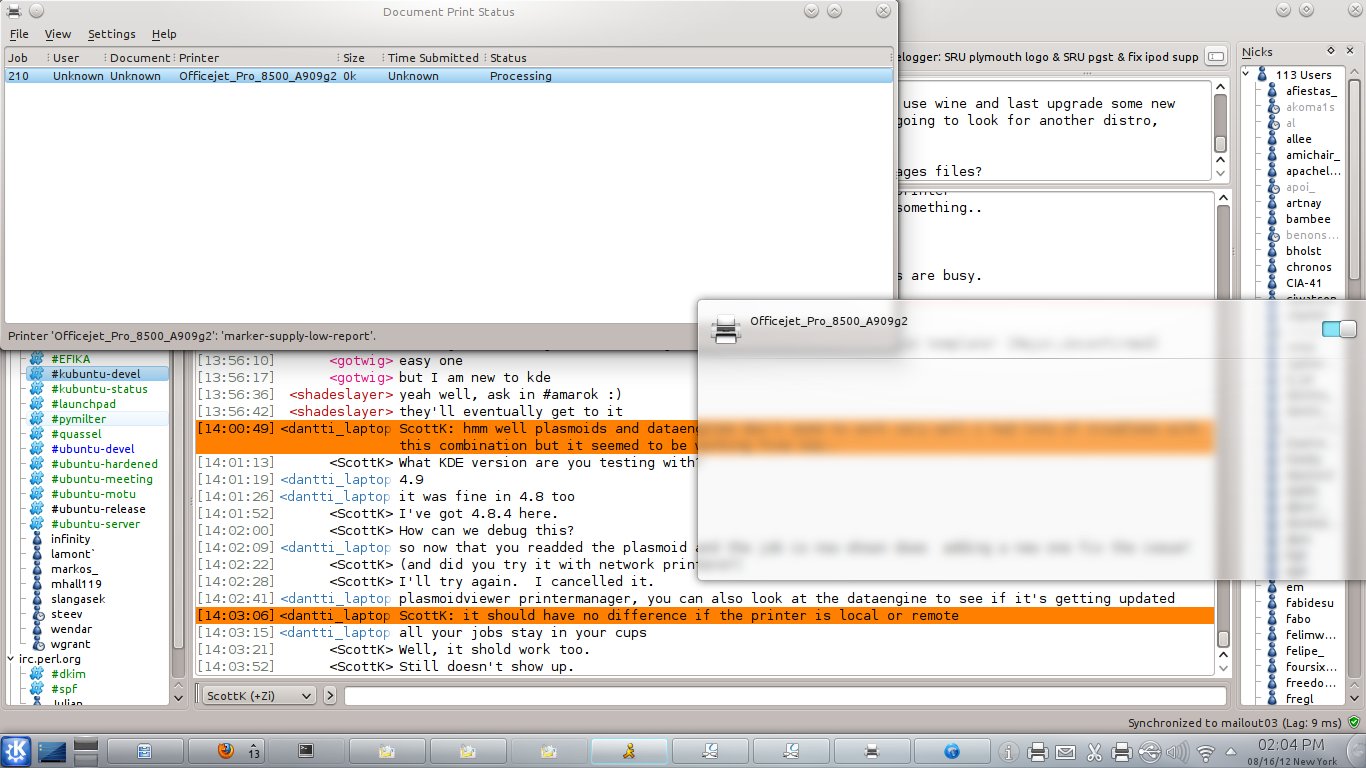Open the terminal taskbar entry
The height and width of the screenshot is (768, 1366).
pos(307,750)
